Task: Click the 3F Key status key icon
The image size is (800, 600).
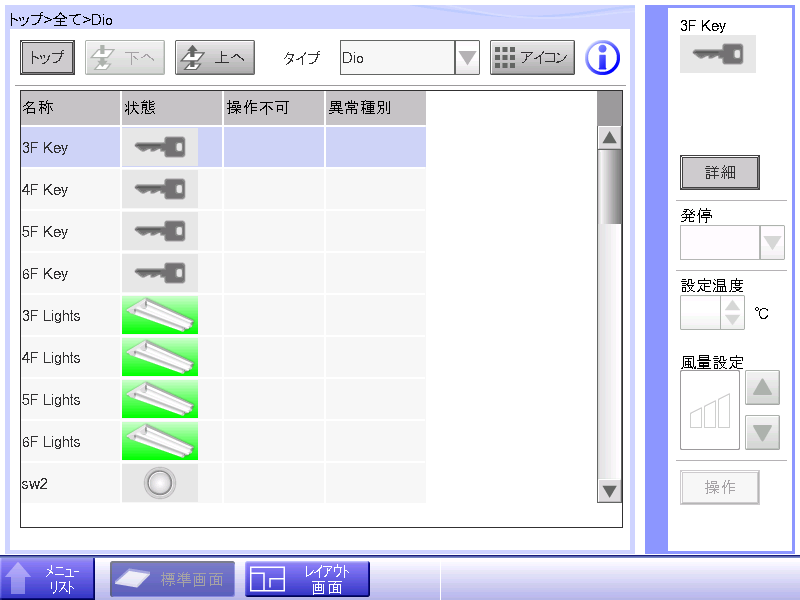Action: (x=160, y=147)
